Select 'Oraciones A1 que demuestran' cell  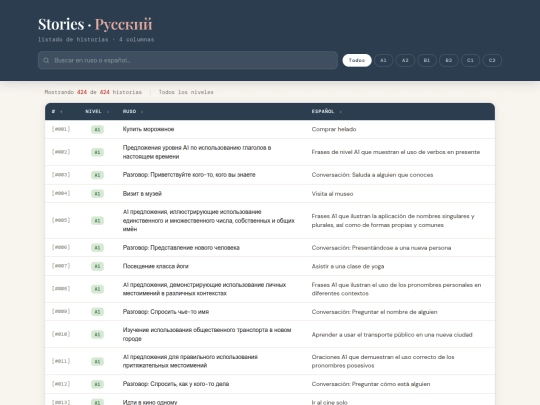383,361
